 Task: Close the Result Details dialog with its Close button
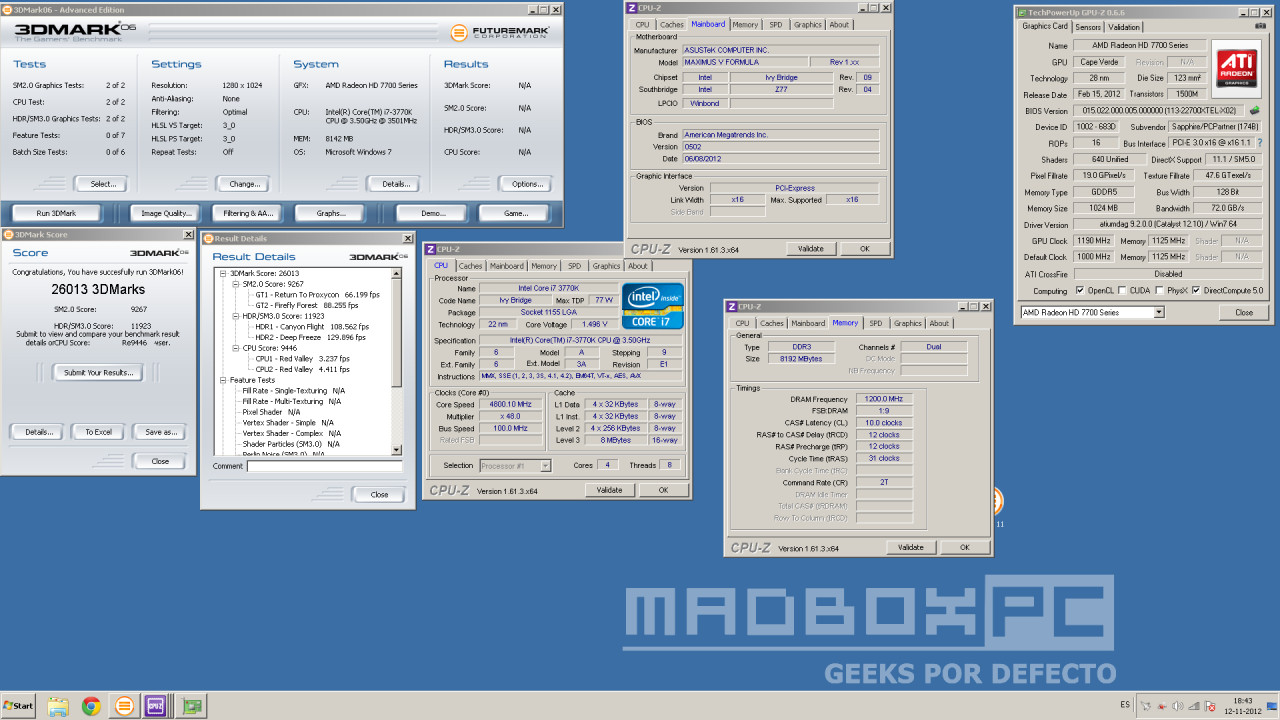379,494
